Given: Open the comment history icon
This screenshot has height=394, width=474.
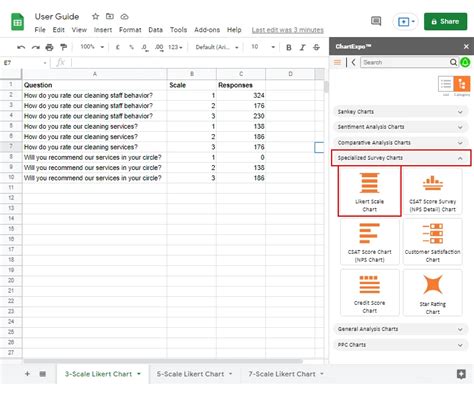Looking at the screenshot, I should coord(376,22).
